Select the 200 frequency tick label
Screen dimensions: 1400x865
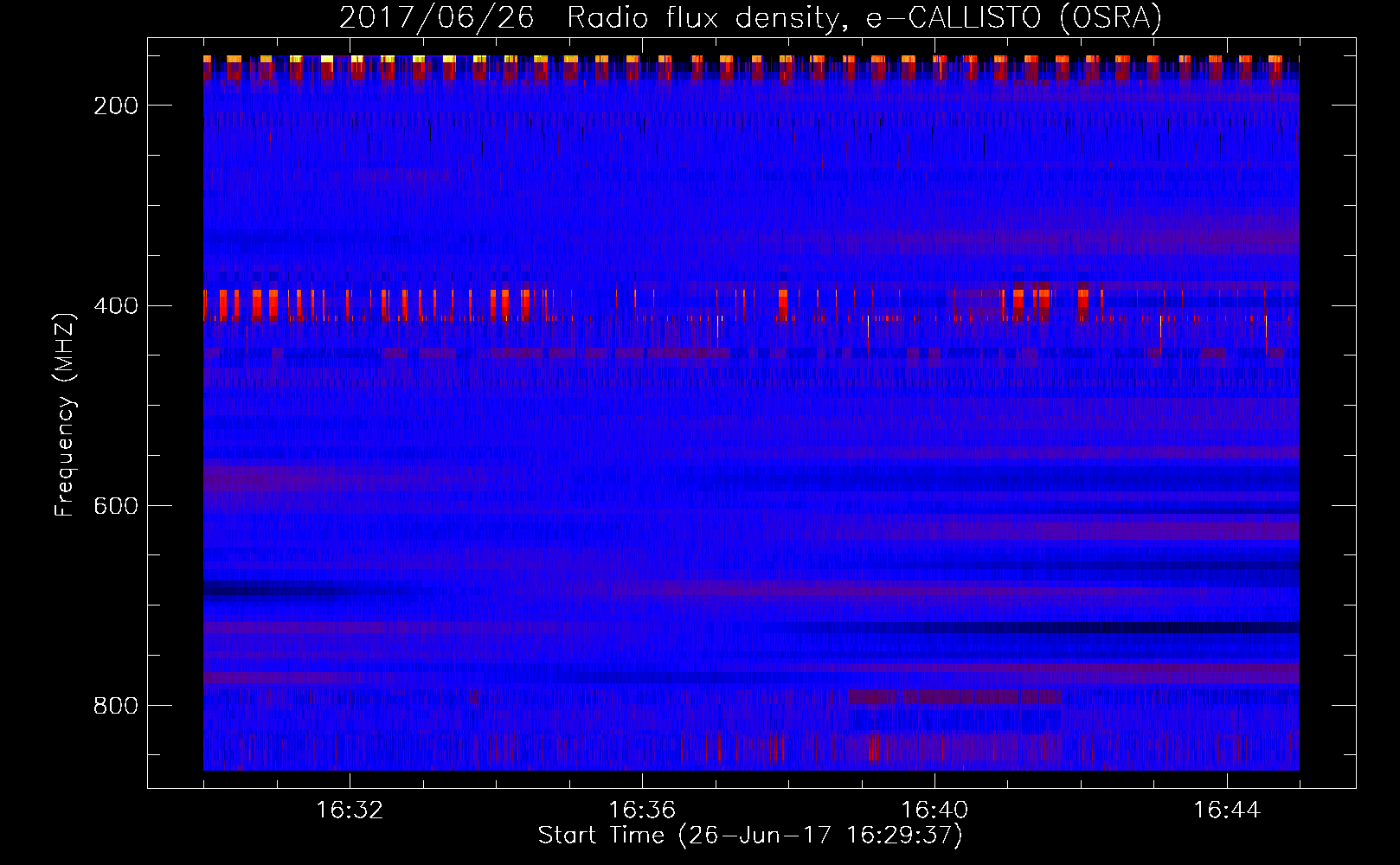point(116,106)
